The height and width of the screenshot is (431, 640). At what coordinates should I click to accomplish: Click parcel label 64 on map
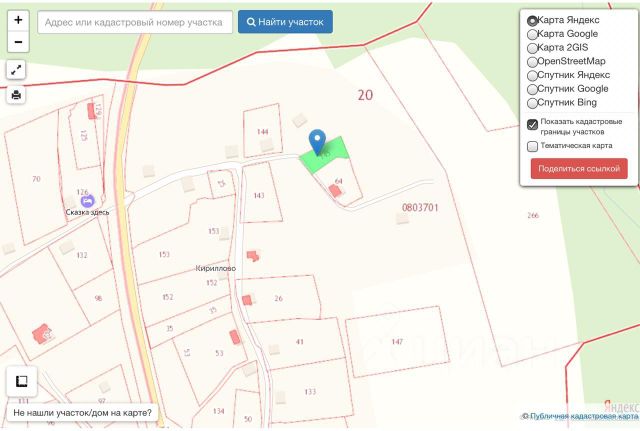click(338, 181)
